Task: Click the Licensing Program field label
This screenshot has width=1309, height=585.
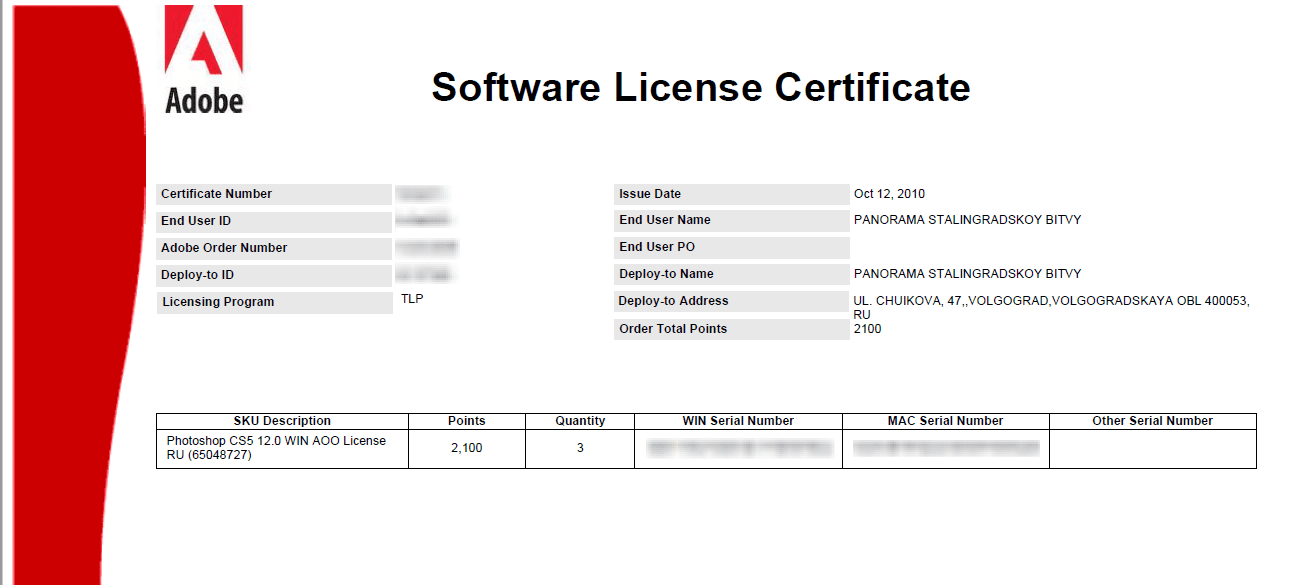Action: [217, 302]
